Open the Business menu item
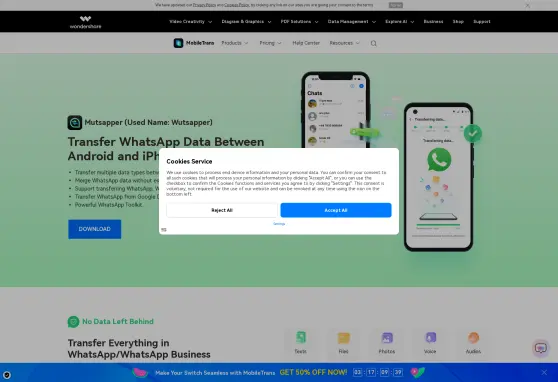The height and width of the screenshot is (382, 558). (433, 22)
